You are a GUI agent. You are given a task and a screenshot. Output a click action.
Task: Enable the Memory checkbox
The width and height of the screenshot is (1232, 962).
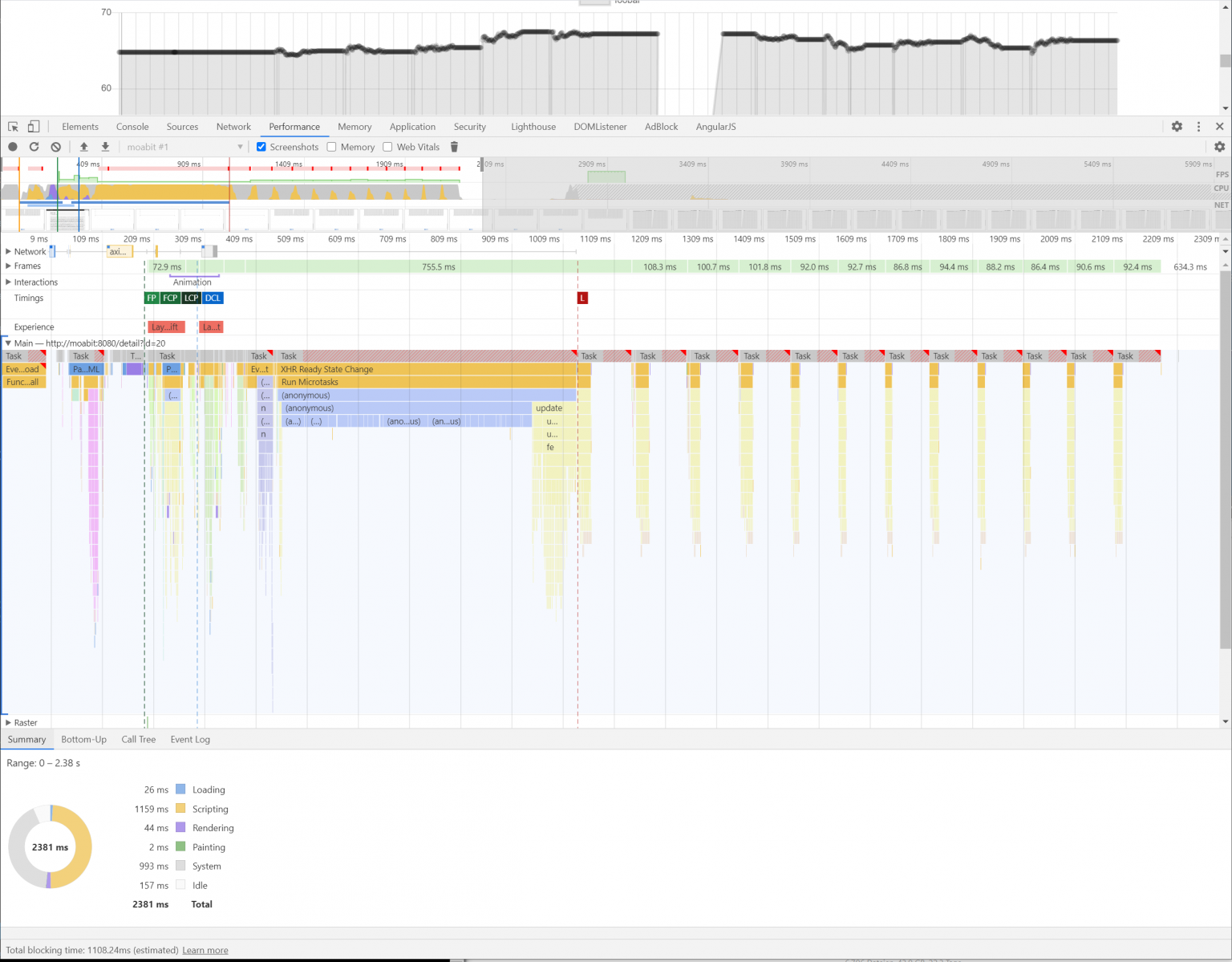coord(330,147)
